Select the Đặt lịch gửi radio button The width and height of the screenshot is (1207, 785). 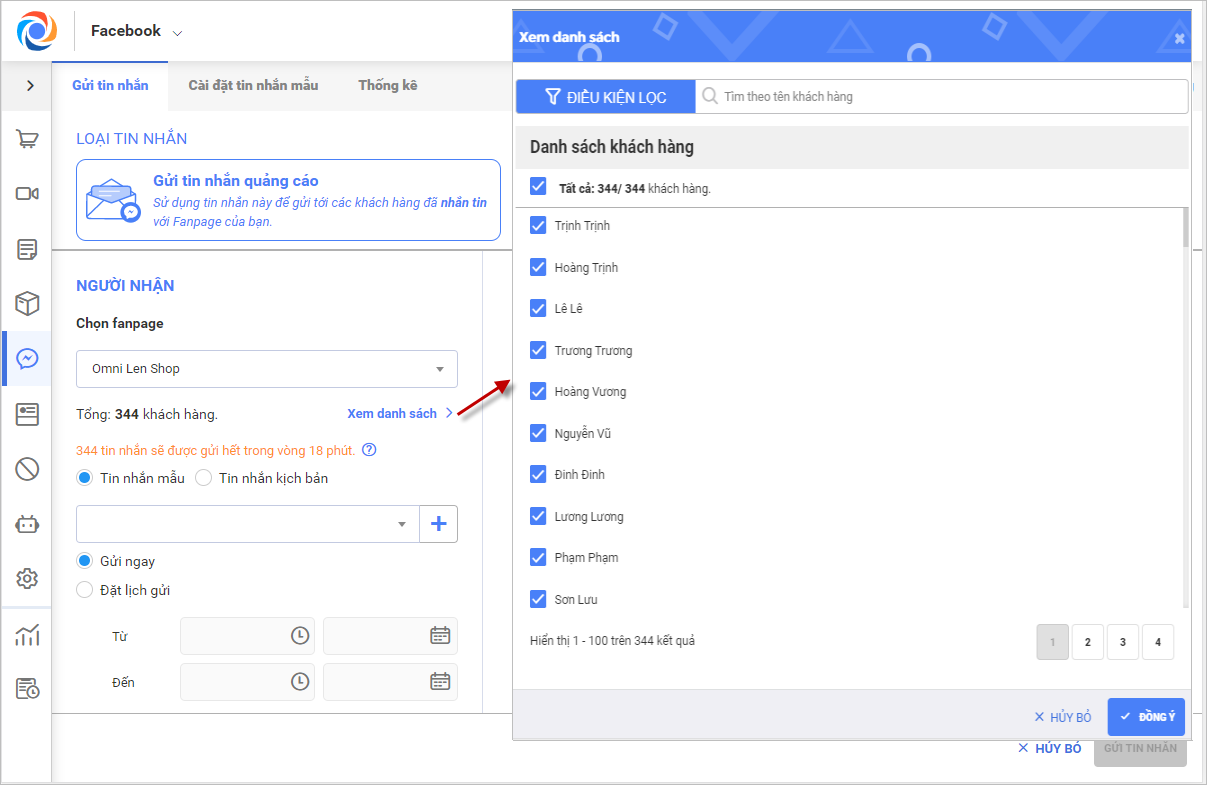click(85, 590)
